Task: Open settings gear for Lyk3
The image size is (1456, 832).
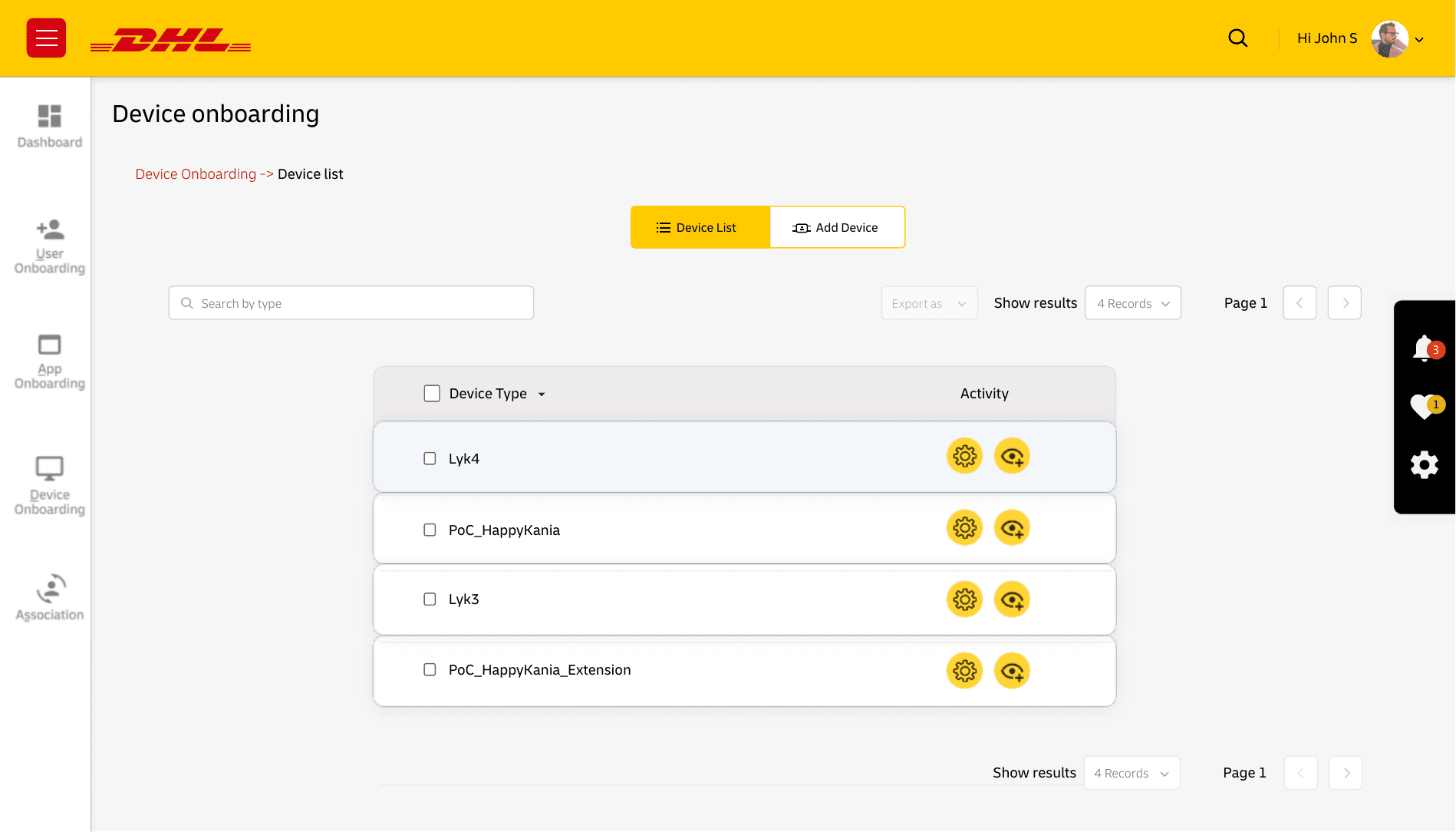Action: 964,599
